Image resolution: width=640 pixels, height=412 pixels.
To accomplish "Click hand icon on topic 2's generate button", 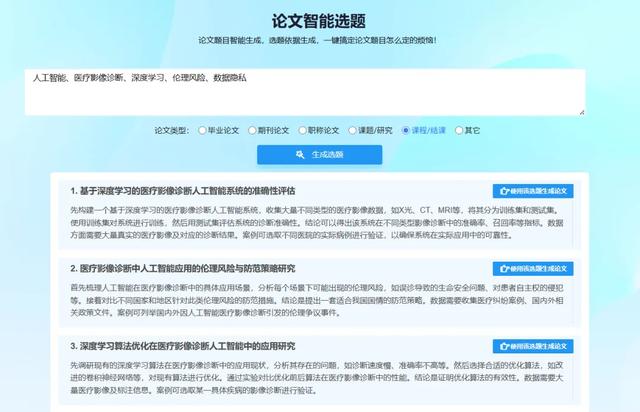I will 504,269.
